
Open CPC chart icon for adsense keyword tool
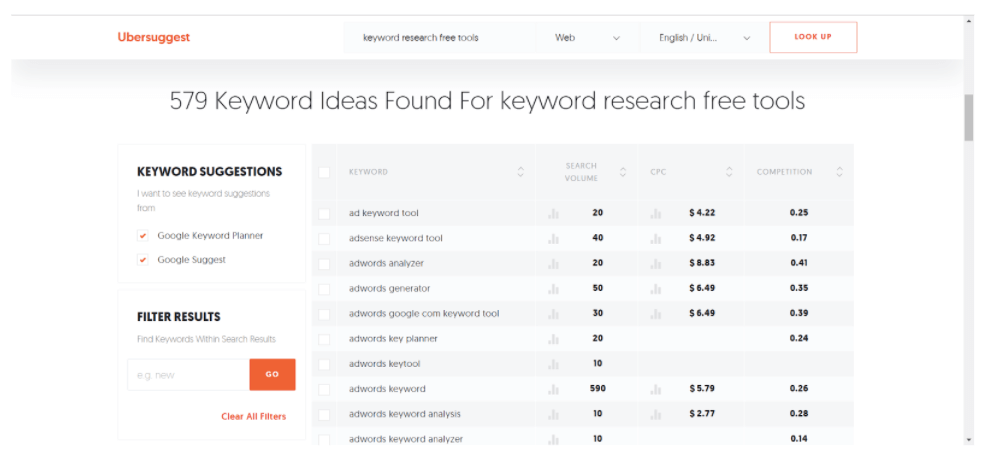pos(656,238)
